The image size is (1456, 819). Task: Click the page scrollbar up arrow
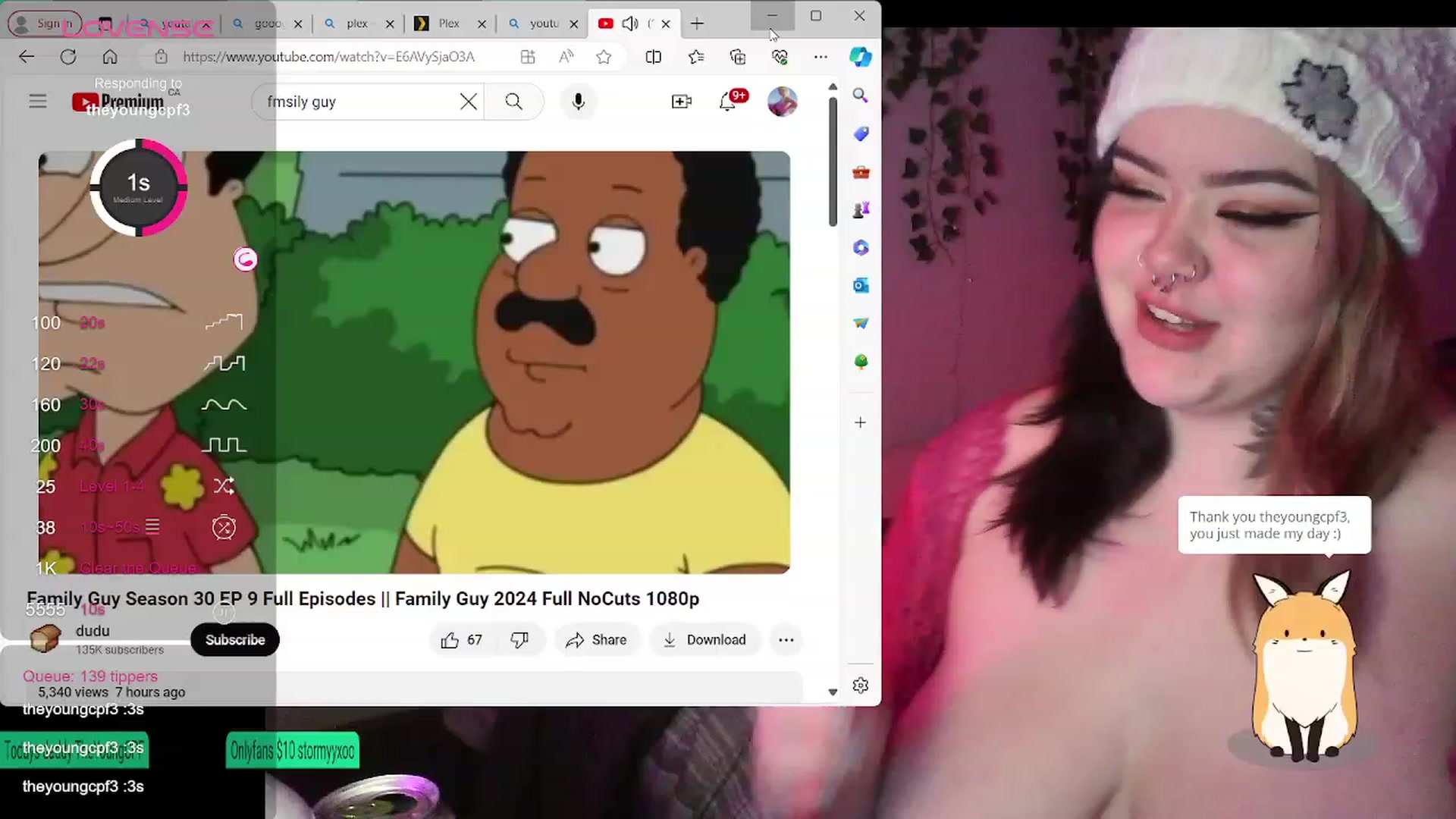point(833,87)
